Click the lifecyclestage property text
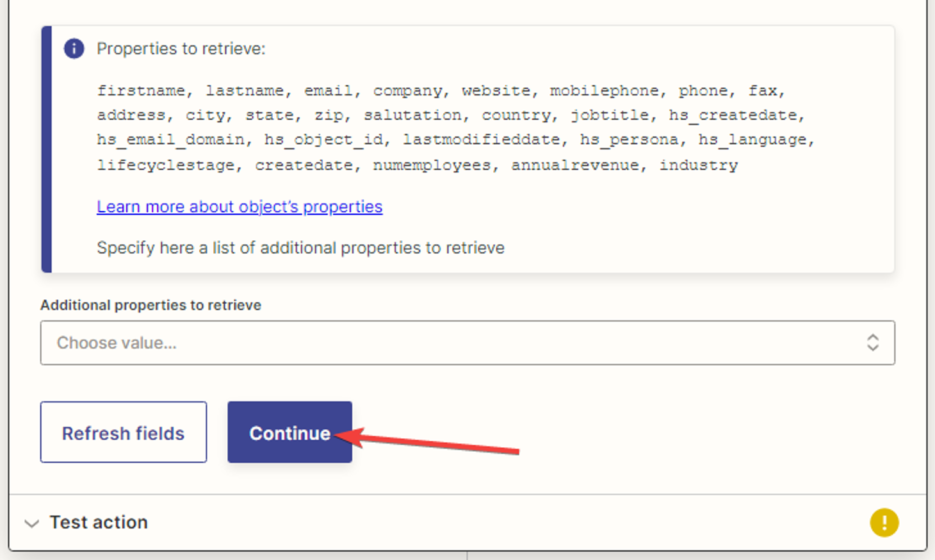This screenshot has height=560, width=935. 166,165
